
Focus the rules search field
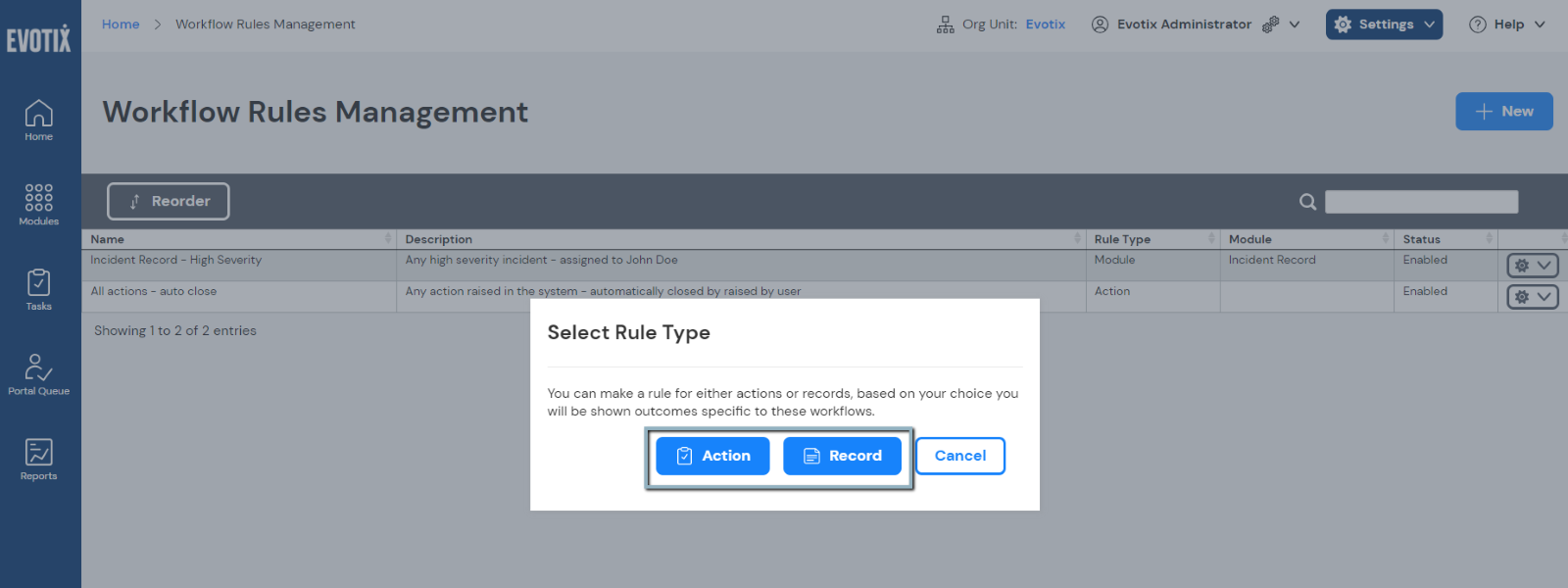(x=1422, y=202)
